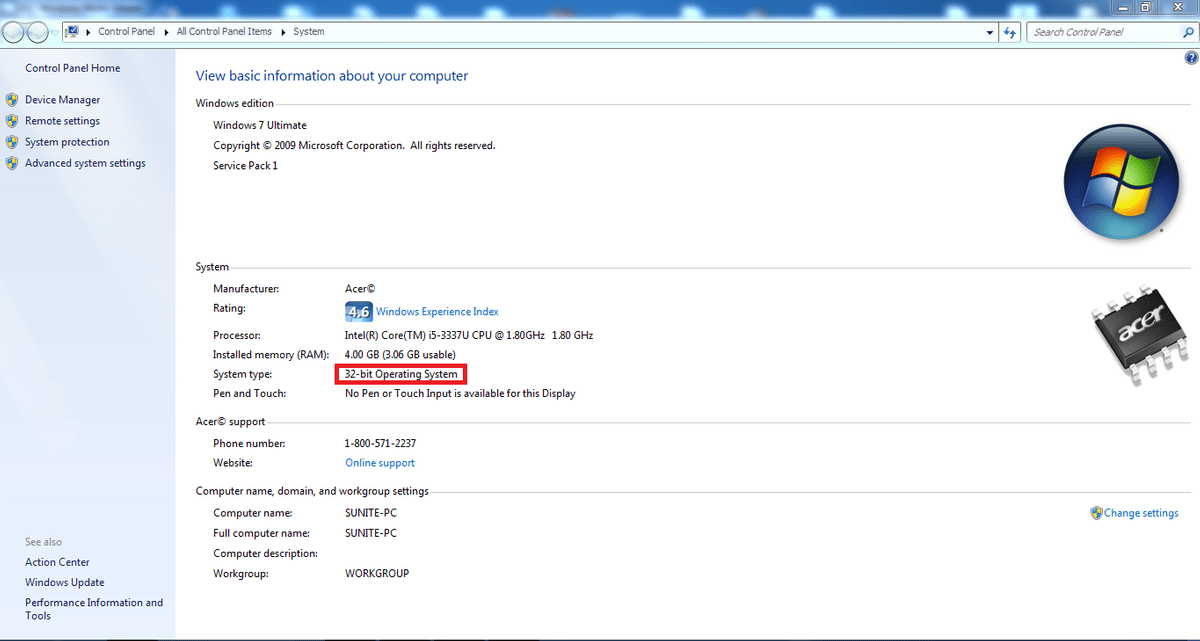Click the shield icon beside System protection

(x=11, y=141)
